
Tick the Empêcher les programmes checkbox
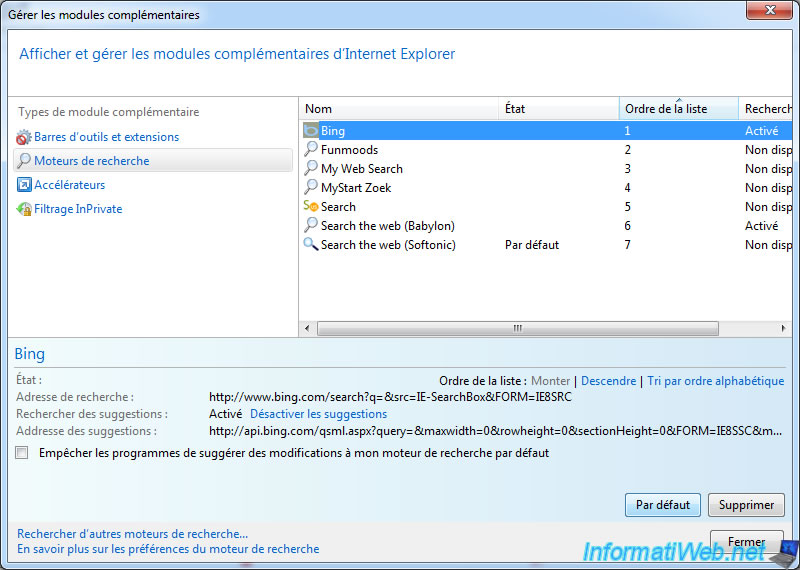pos(22,453)
